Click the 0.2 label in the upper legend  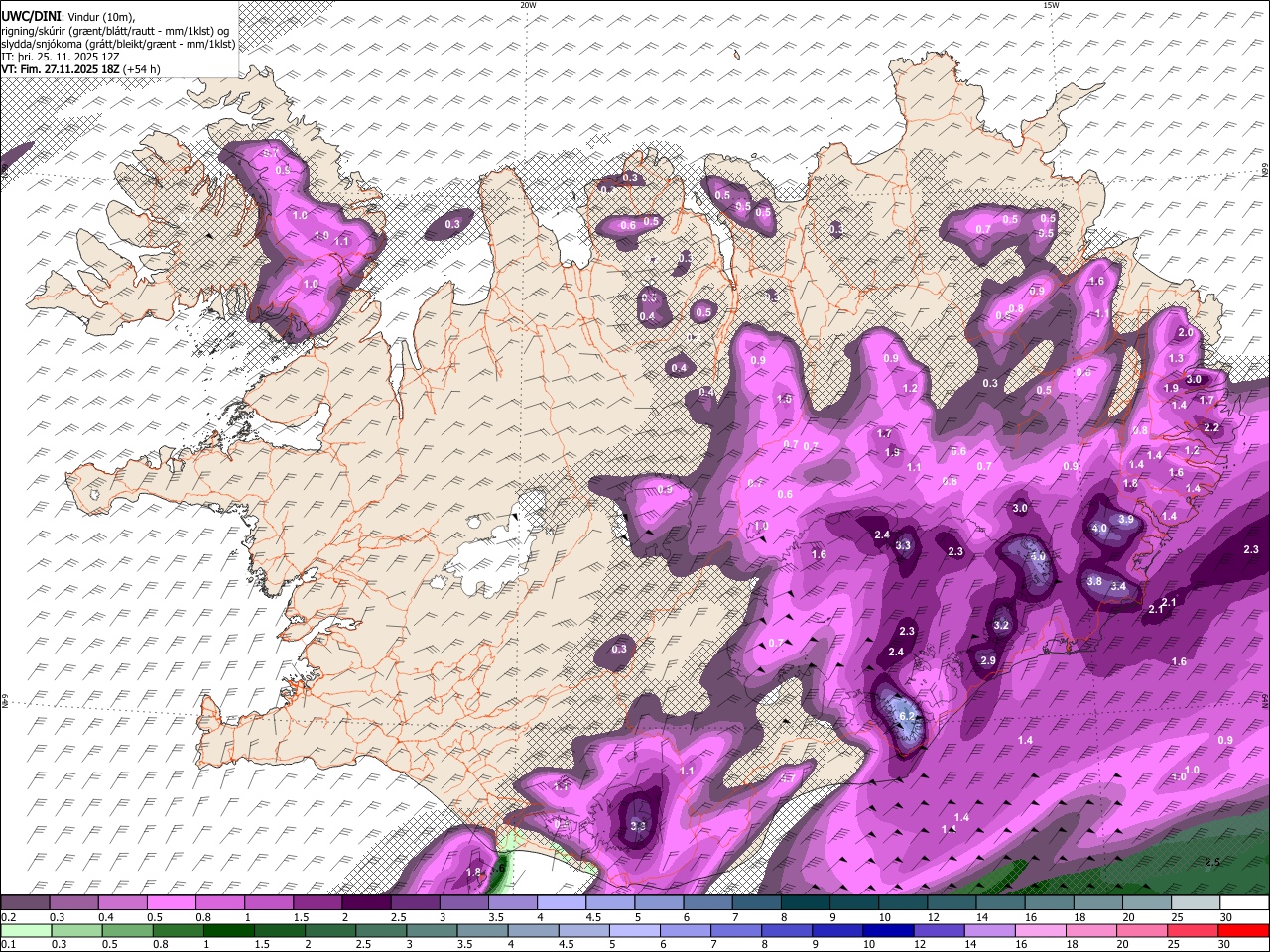(x=7, y=917)
